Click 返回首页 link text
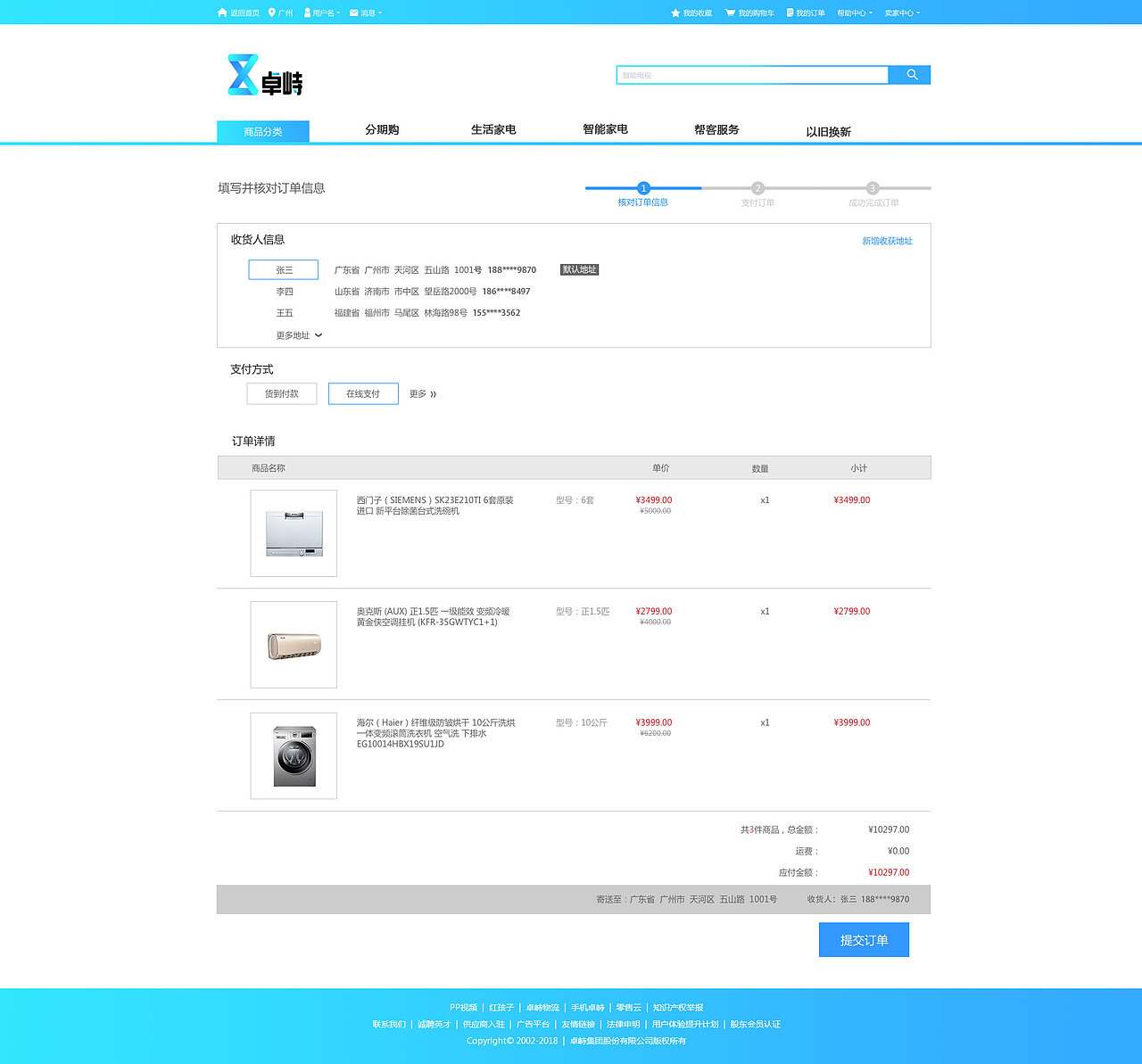Viewport: 1142px width, 1064px height. [244, 12]
